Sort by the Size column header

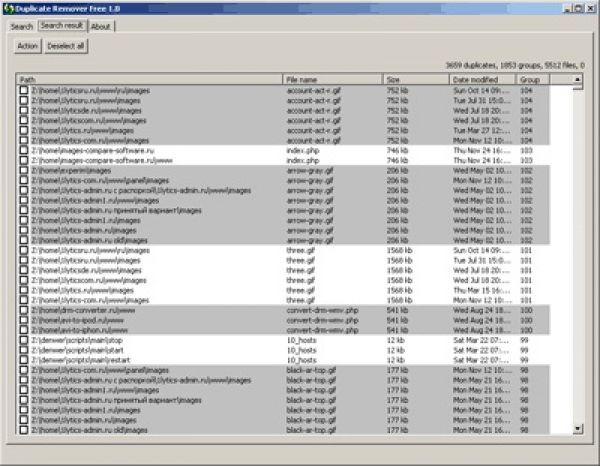coord(416,80)
